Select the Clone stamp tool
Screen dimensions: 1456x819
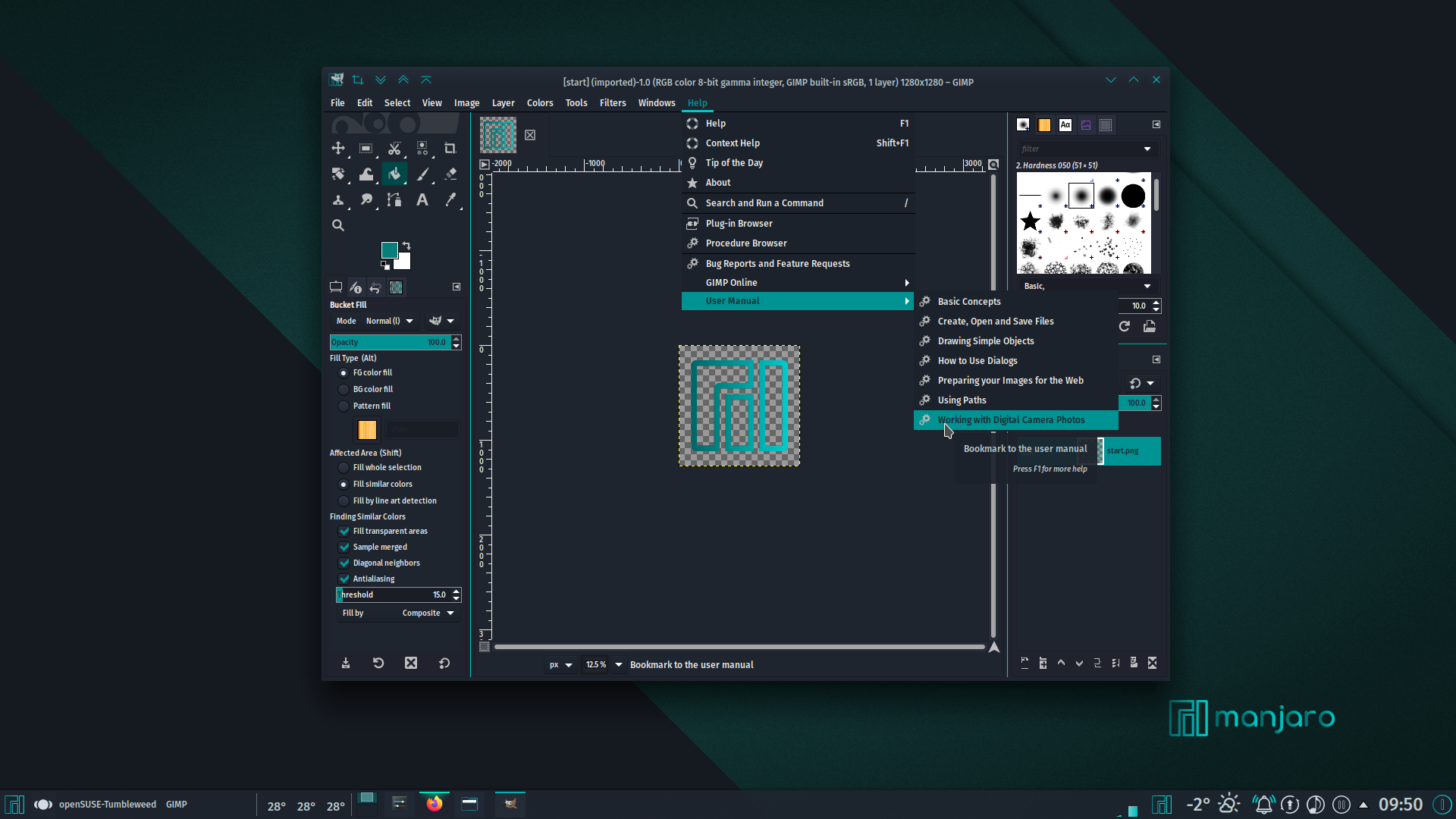tap(338, 199)
